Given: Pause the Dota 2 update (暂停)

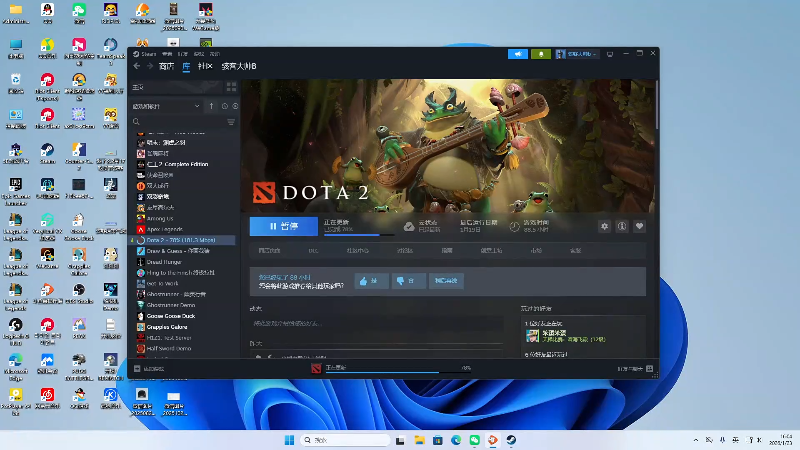Looking at the screenshot, I should tap(284, 226).
